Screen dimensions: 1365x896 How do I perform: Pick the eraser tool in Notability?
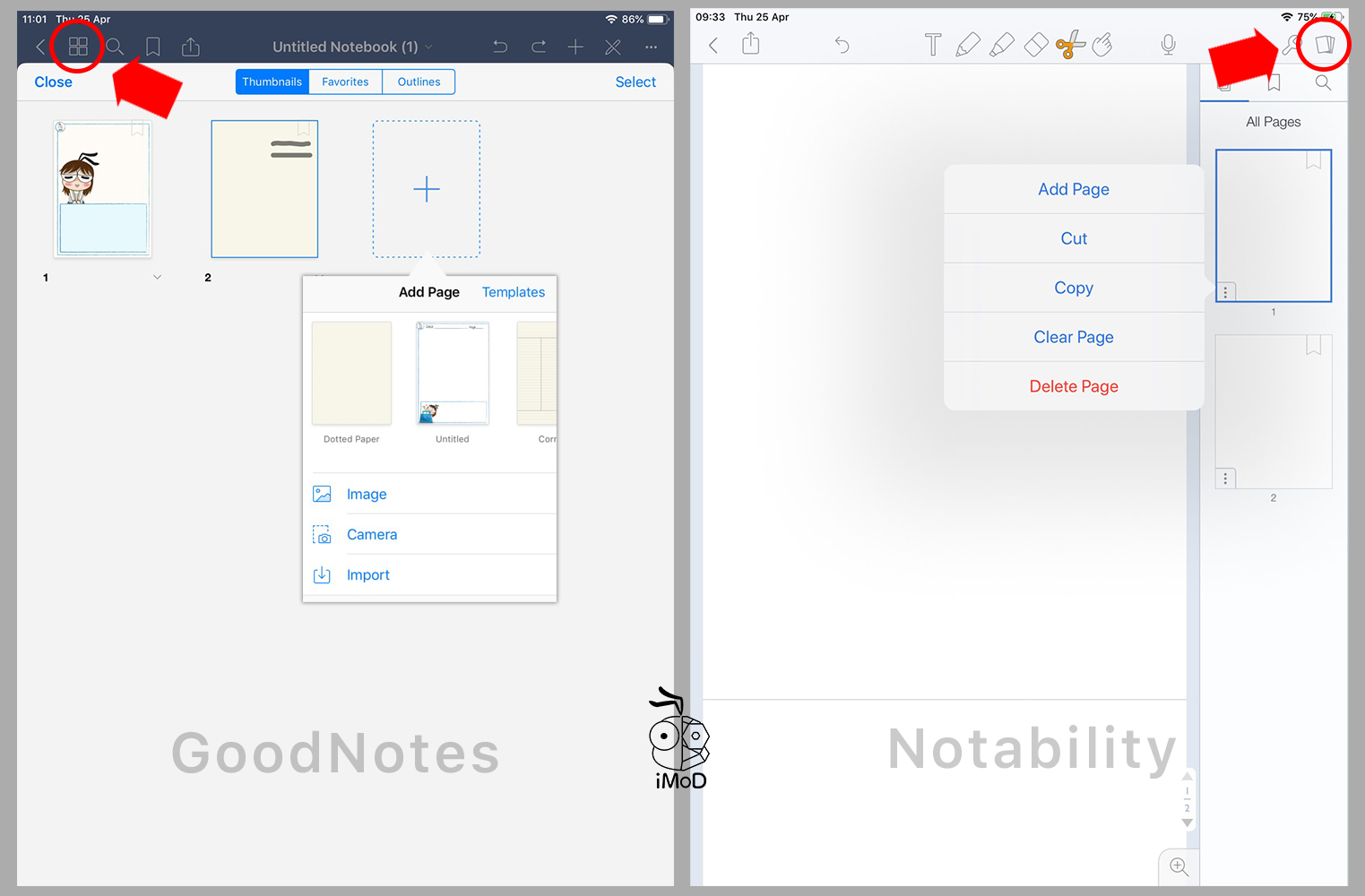pos(1036,45)
